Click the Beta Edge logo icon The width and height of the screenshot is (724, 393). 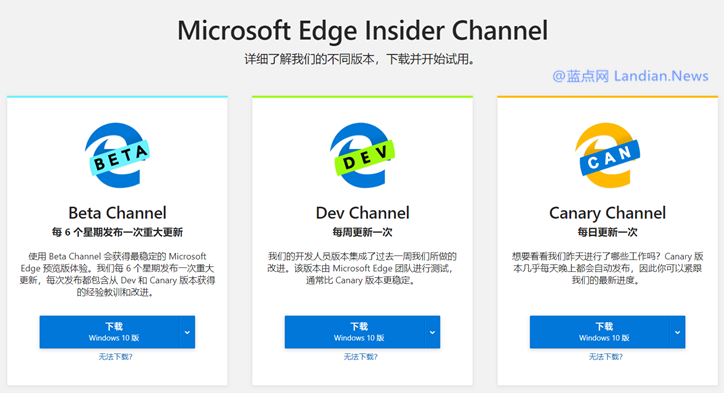[x=117, y=155]
